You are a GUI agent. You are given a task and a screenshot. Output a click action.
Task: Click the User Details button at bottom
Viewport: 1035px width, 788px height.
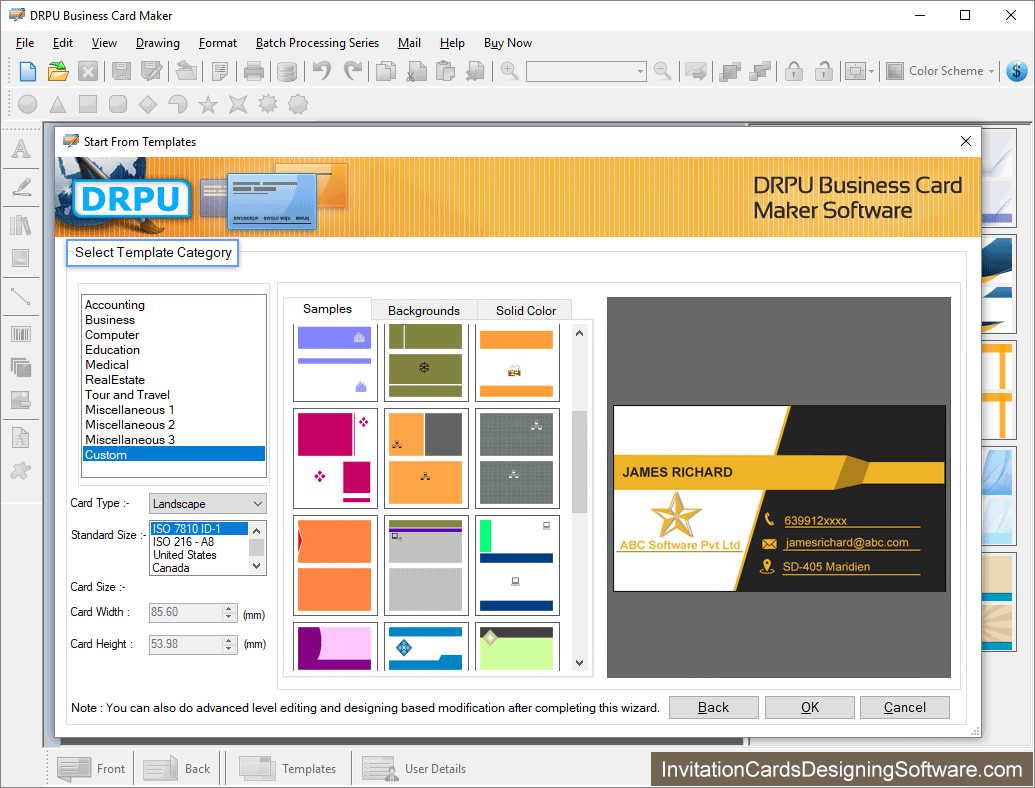pyautogui.click(x=414, y=769)
